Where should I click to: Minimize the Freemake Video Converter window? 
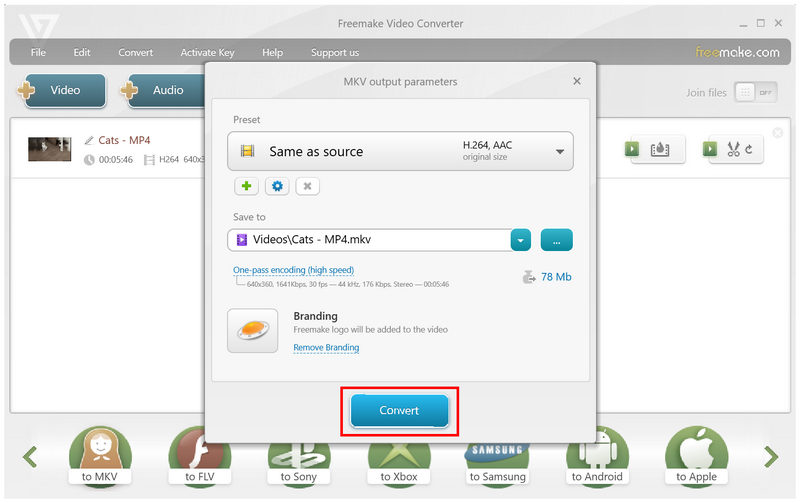(743, 24)
